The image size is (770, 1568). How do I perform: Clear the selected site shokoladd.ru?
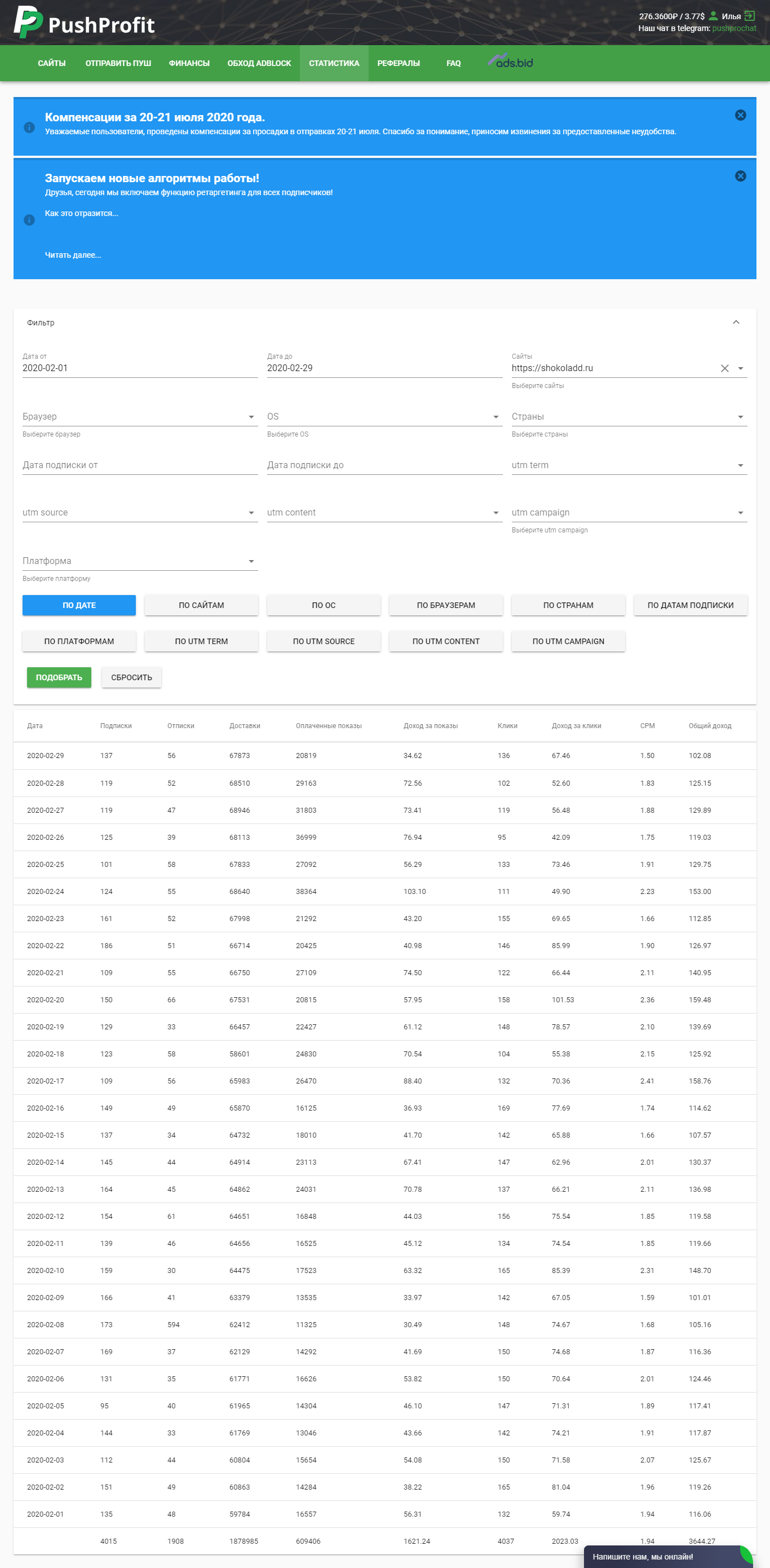pyautogui.click(x=724, y=368)
